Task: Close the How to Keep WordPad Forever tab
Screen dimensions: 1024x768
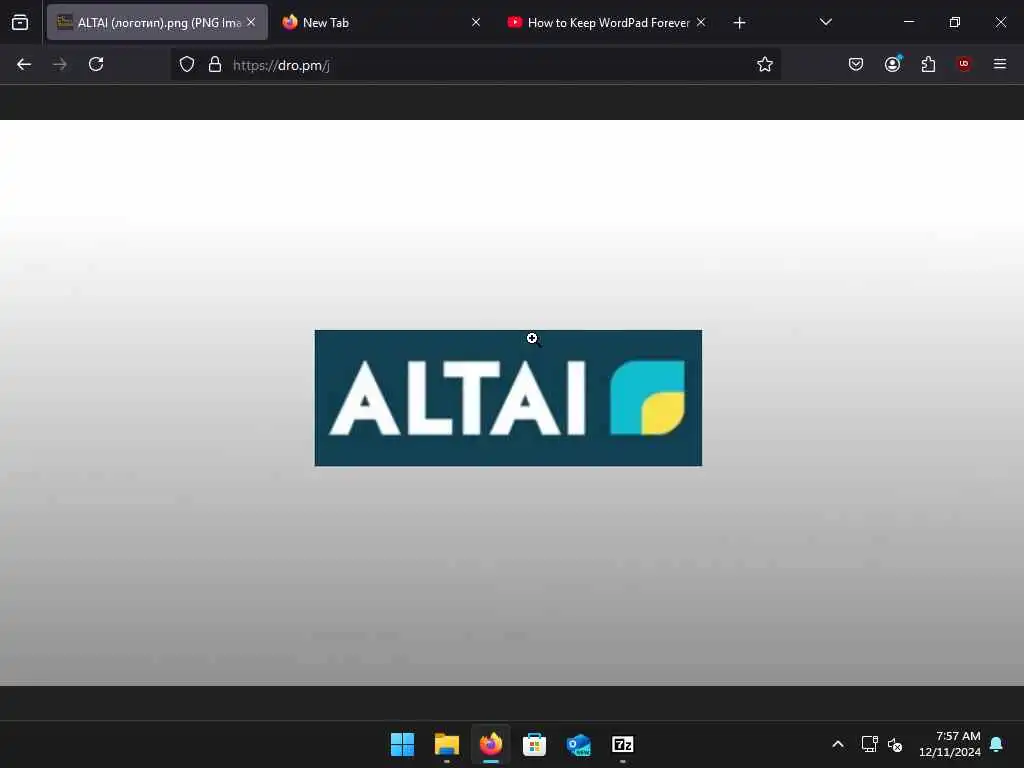Action: pyautogui.click(x=701, y=22)
